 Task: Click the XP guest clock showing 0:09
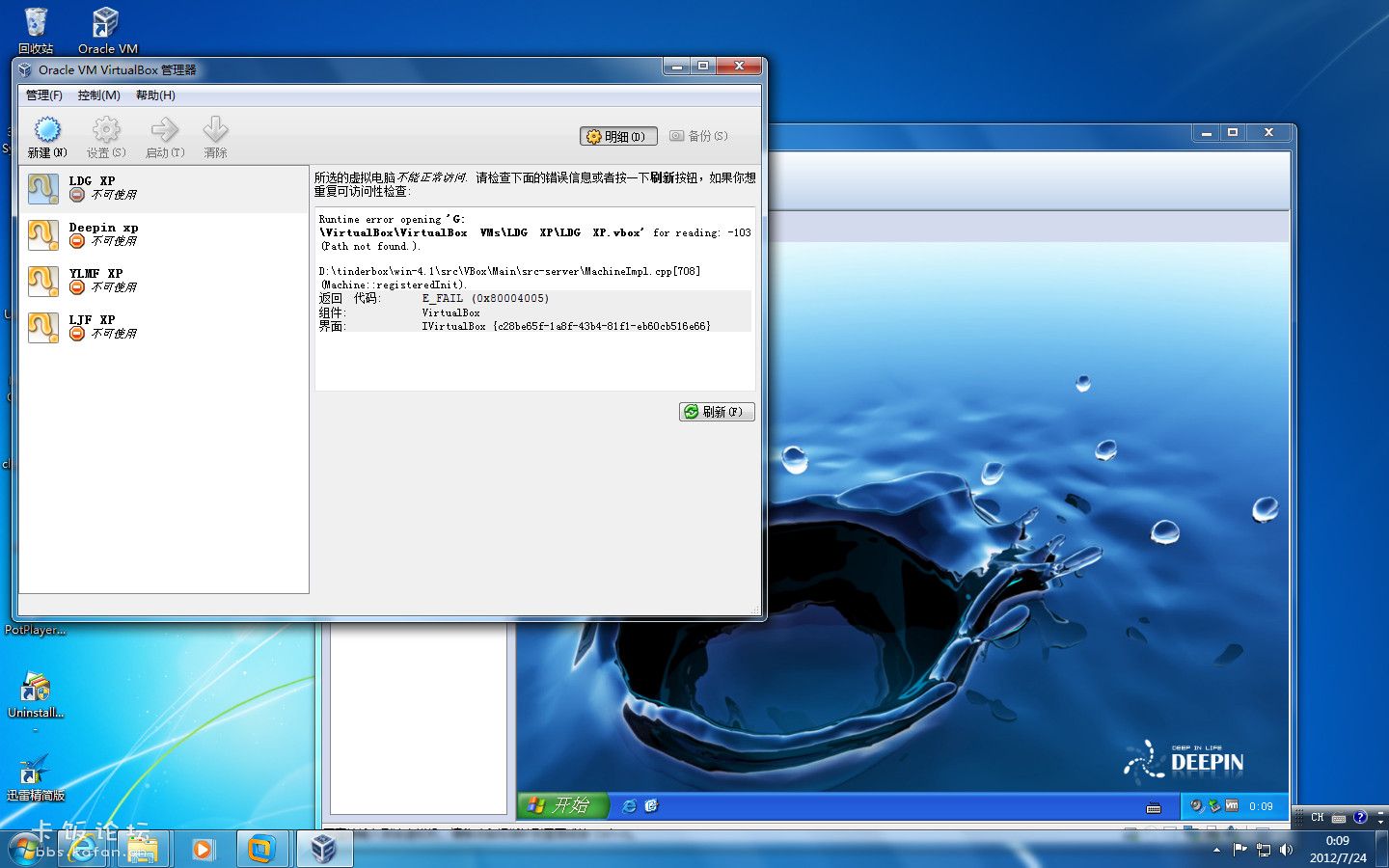[x=1261, y=806]
